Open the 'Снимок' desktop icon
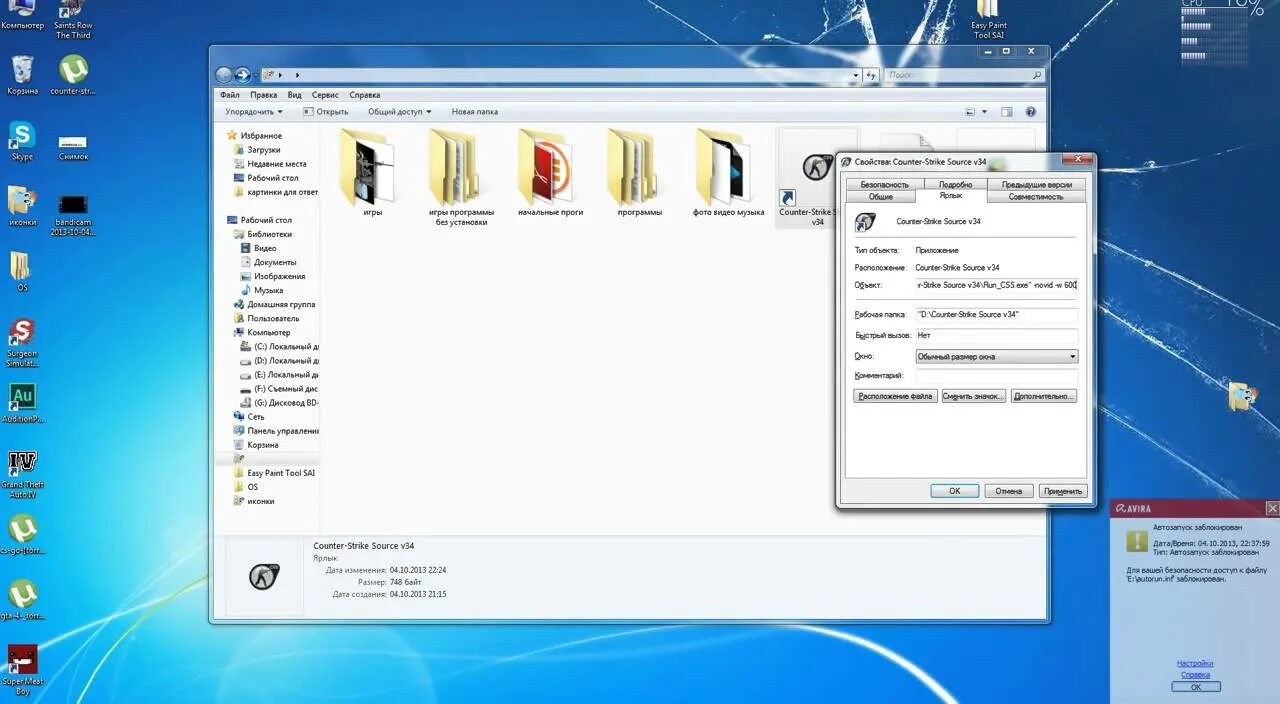This screenshot has height=704, width=1280. (x=73, y=147)
